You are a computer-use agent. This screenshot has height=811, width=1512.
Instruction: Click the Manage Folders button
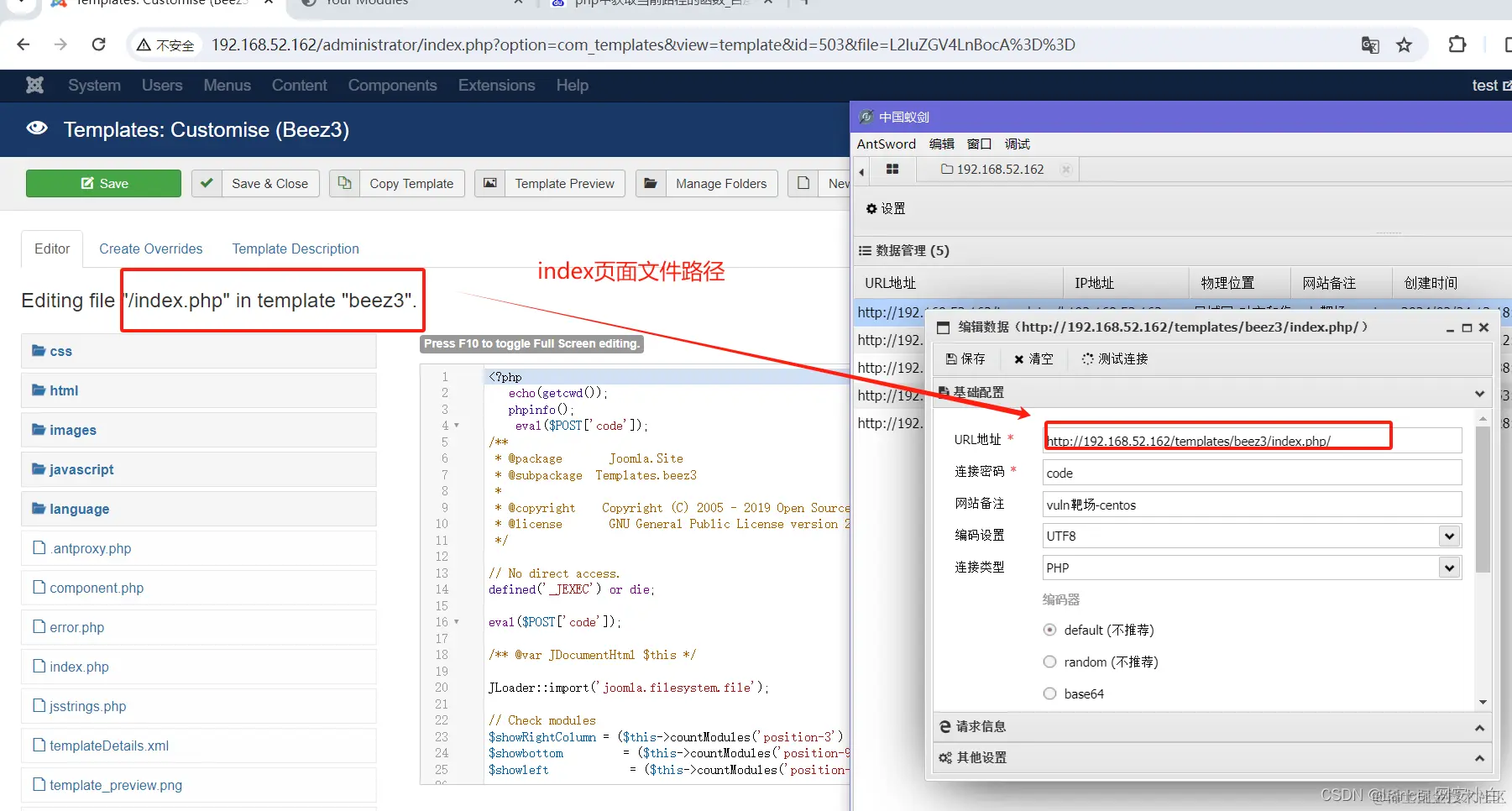706,183
